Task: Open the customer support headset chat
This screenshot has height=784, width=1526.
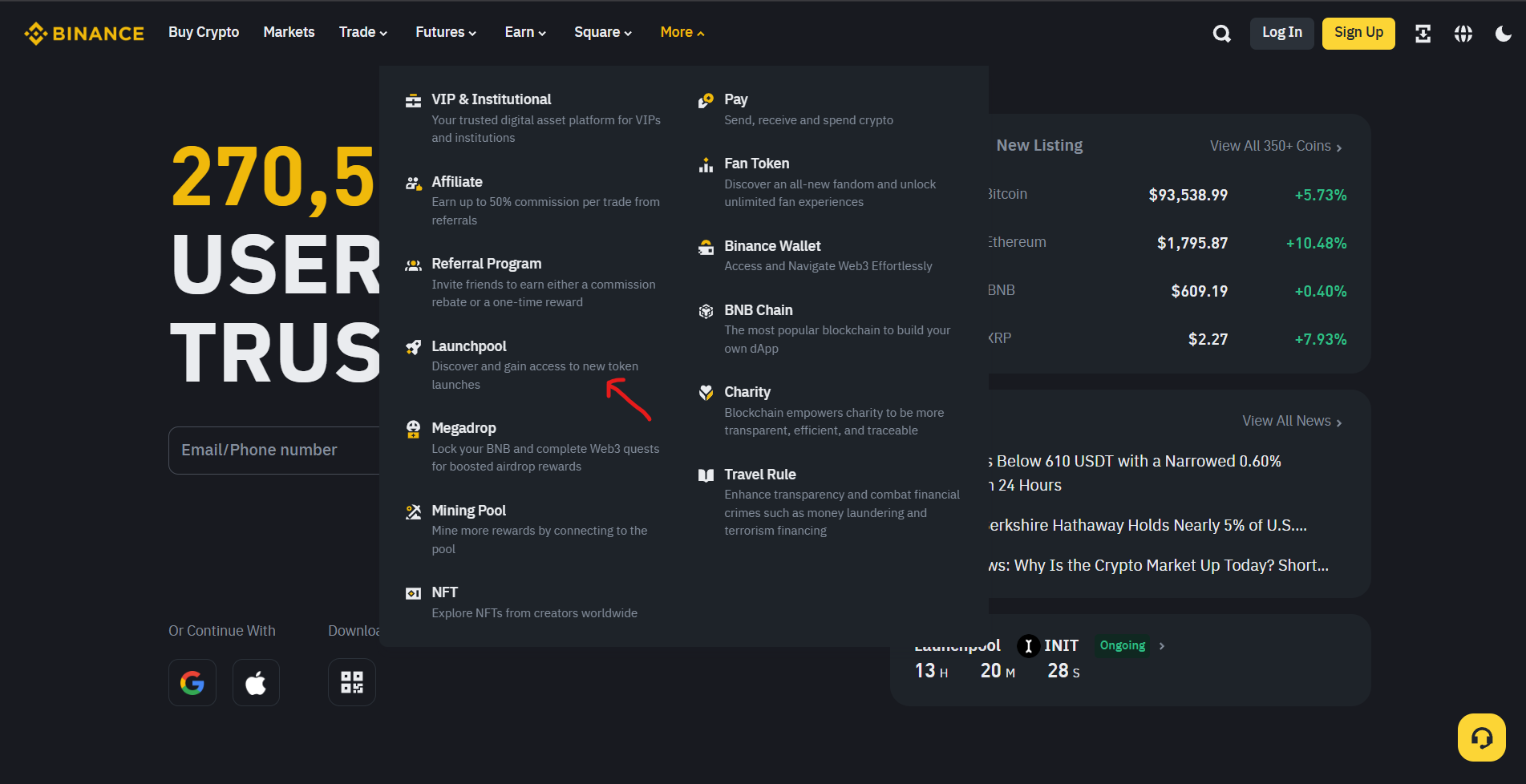Action: coord(1481,738)
